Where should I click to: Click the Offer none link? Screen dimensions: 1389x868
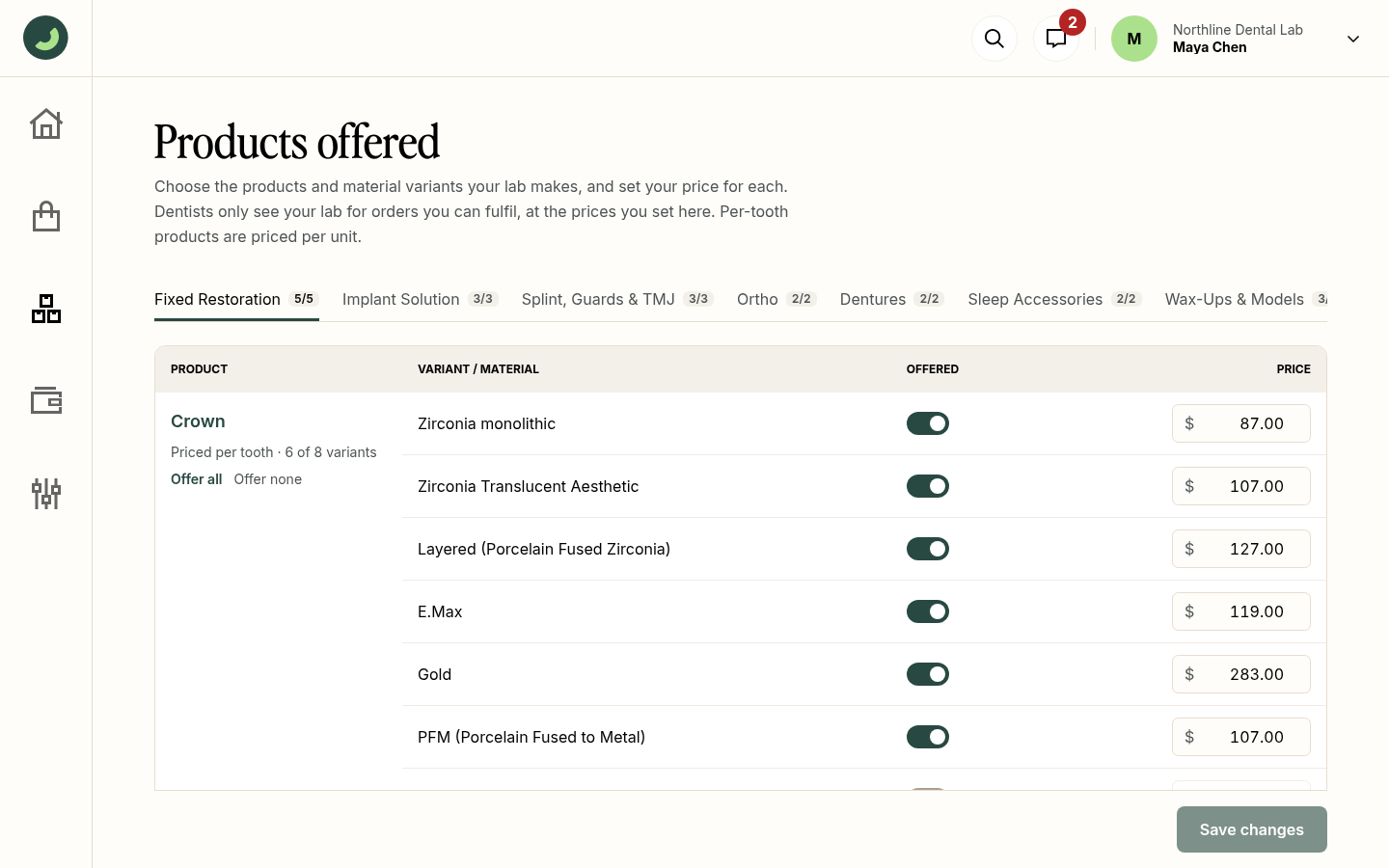pos(268,479)
